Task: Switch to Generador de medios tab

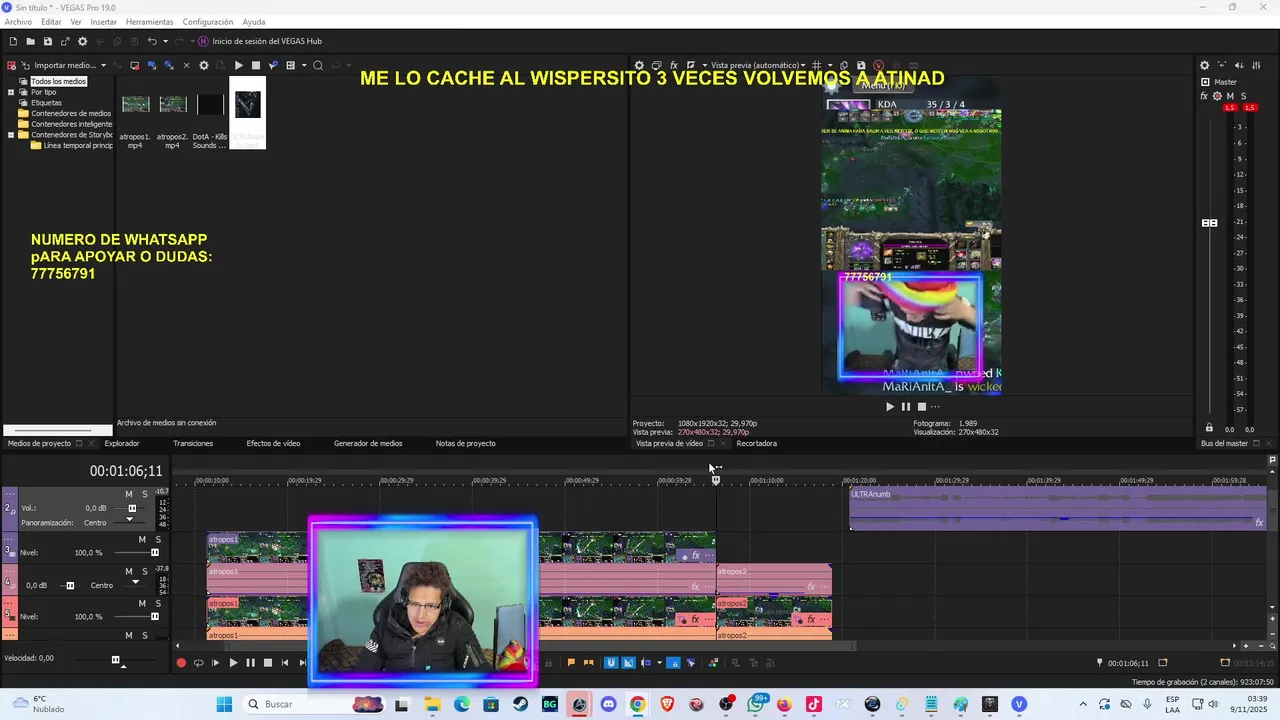Action: pos(368,443)
